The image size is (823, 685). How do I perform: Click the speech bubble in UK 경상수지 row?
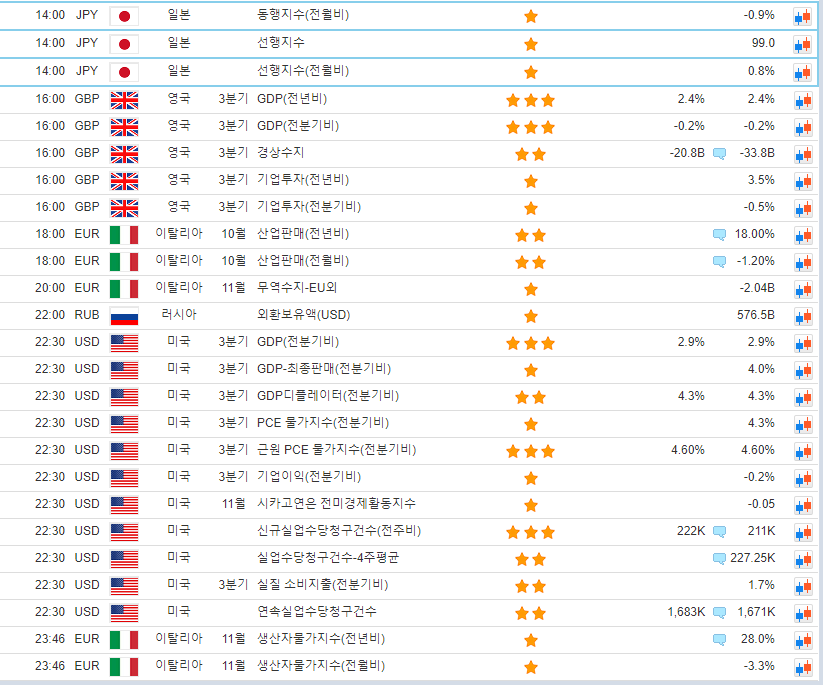[719, 154]
